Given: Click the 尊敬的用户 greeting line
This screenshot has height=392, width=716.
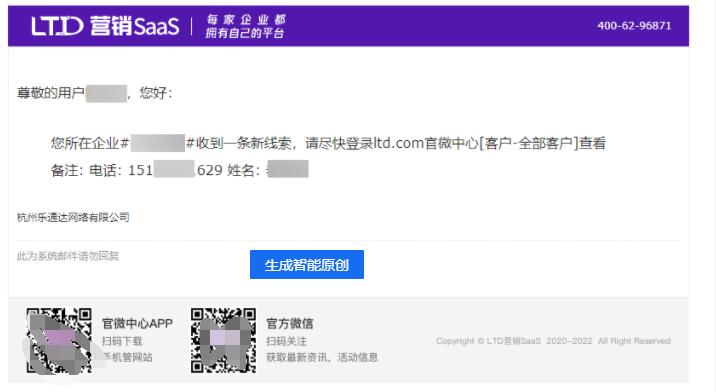Looking at the screenshot, I should tap(95, 93).
